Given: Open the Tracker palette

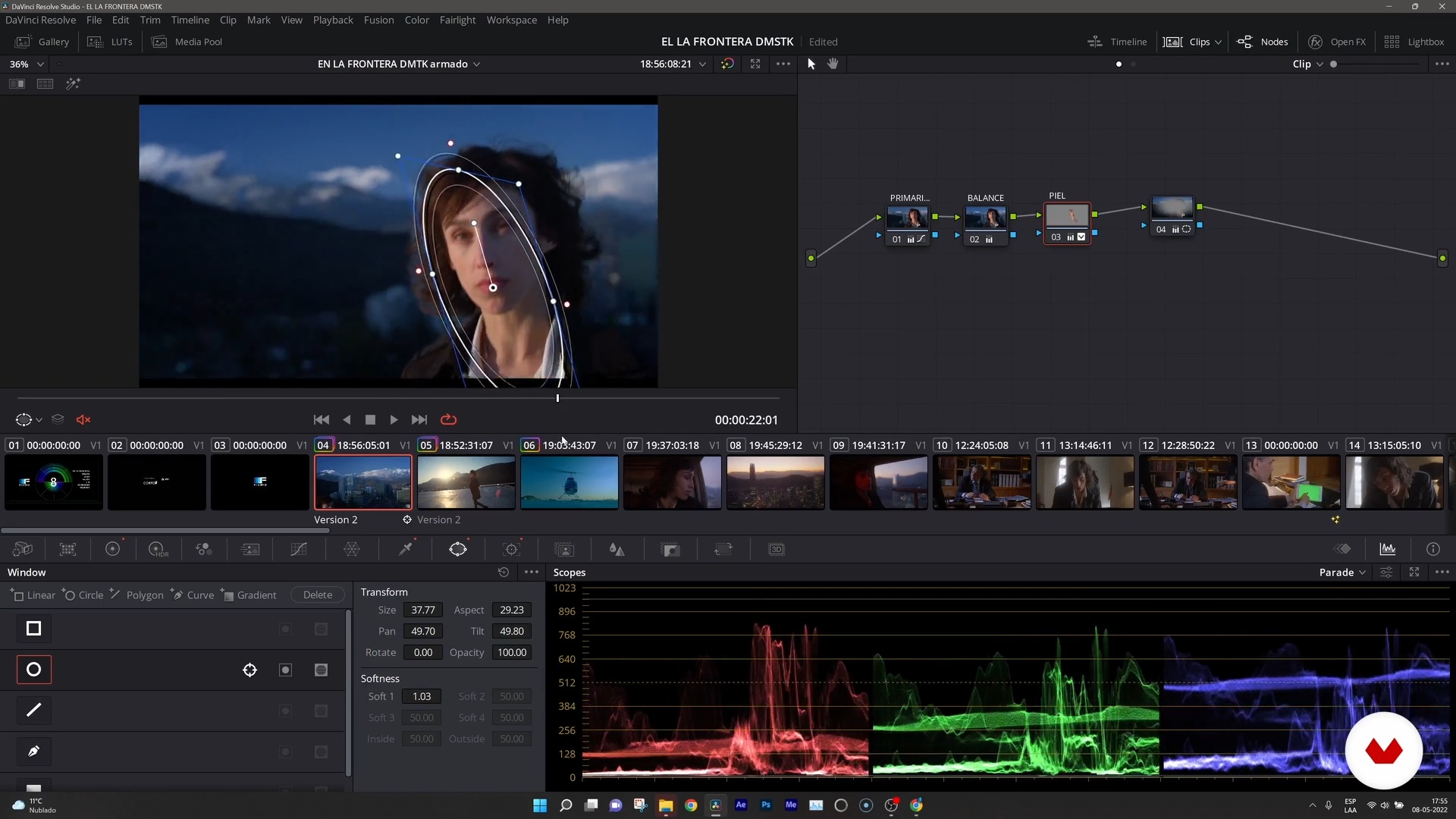Looking at the screenshot, I should (x=512, y=549).
